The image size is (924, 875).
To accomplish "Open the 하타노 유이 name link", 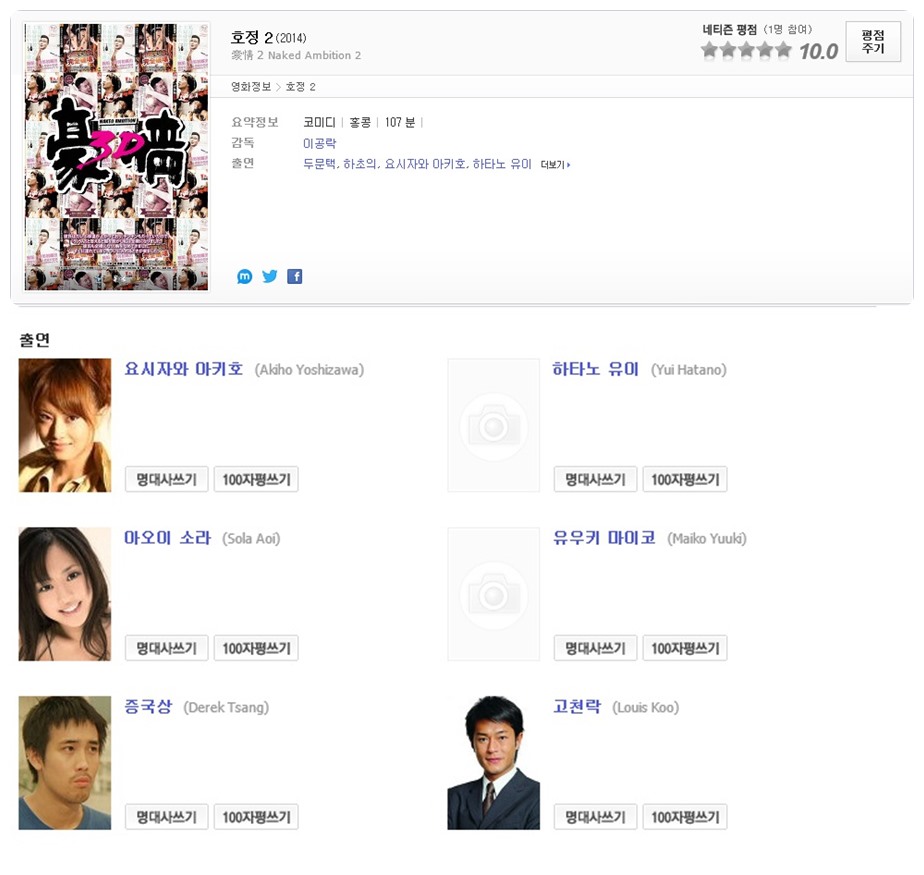I will (595, 369).
